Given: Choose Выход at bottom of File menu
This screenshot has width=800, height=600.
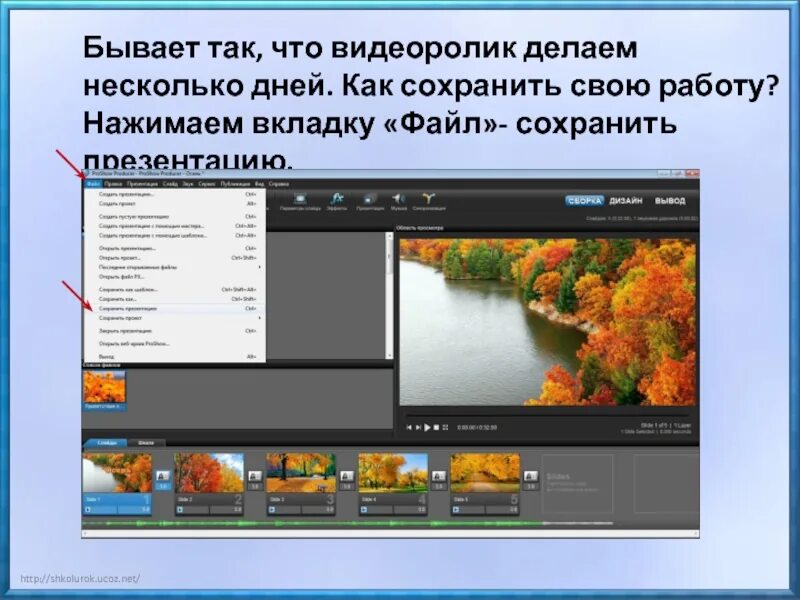Looking at the screenshot, I should [175, 357].
